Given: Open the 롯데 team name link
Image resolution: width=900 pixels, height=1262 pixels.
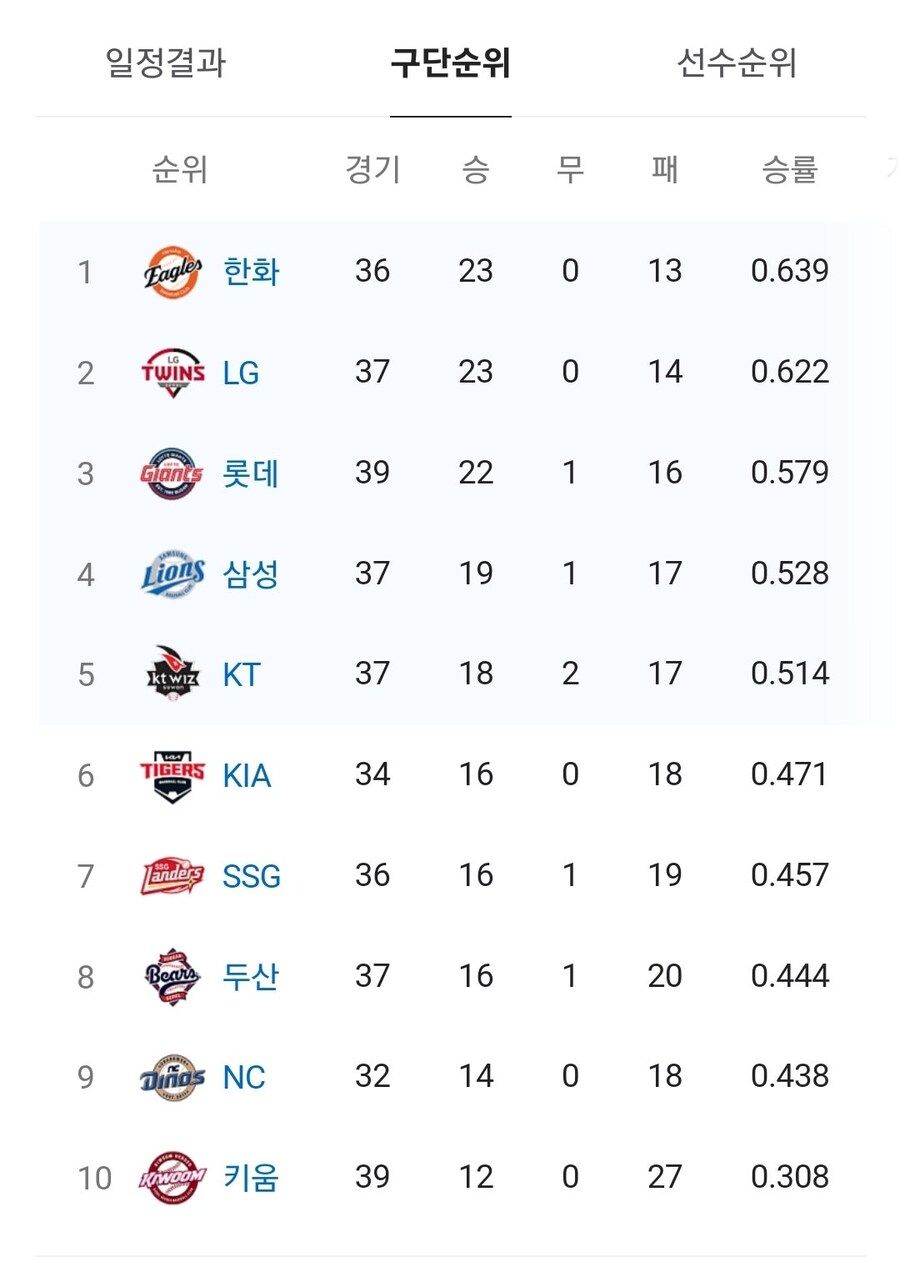Looking at the screenshot, I should point(251,474).
